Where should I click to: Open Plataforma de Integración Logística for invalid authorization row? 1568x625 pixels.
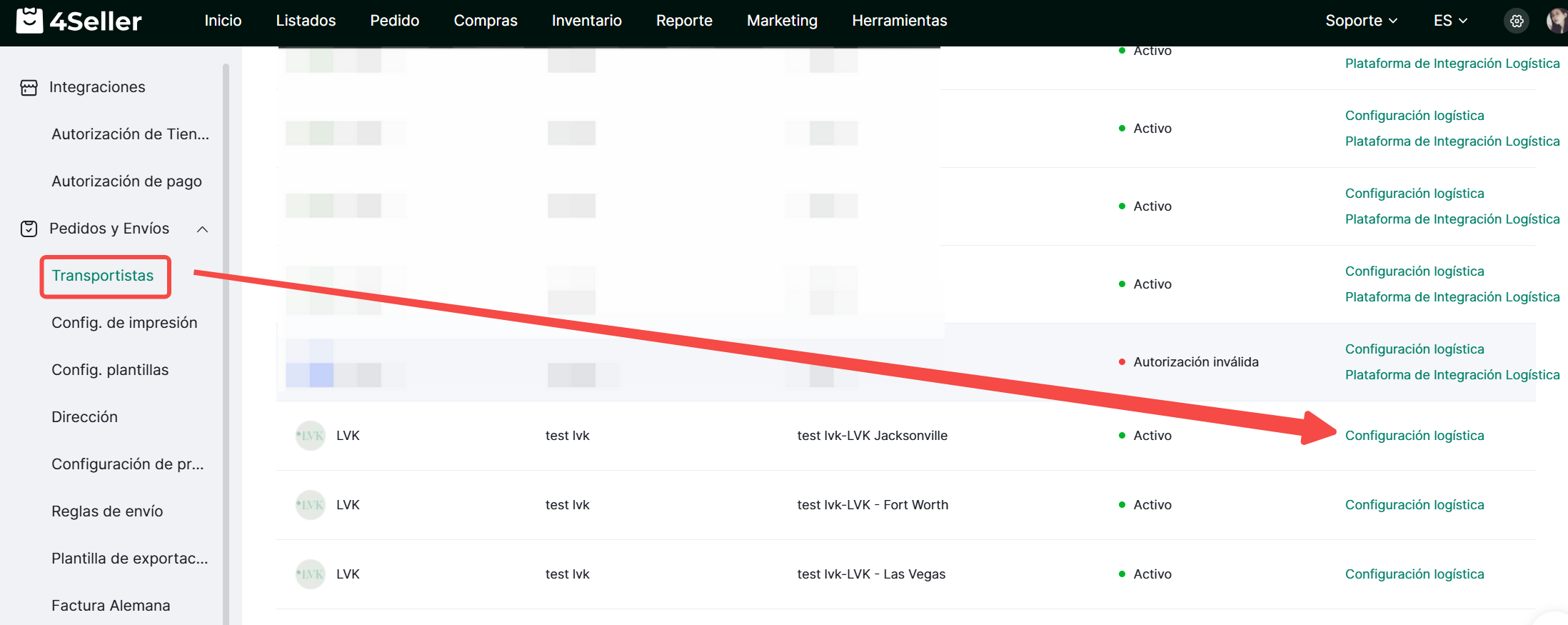click(1452, 375)
